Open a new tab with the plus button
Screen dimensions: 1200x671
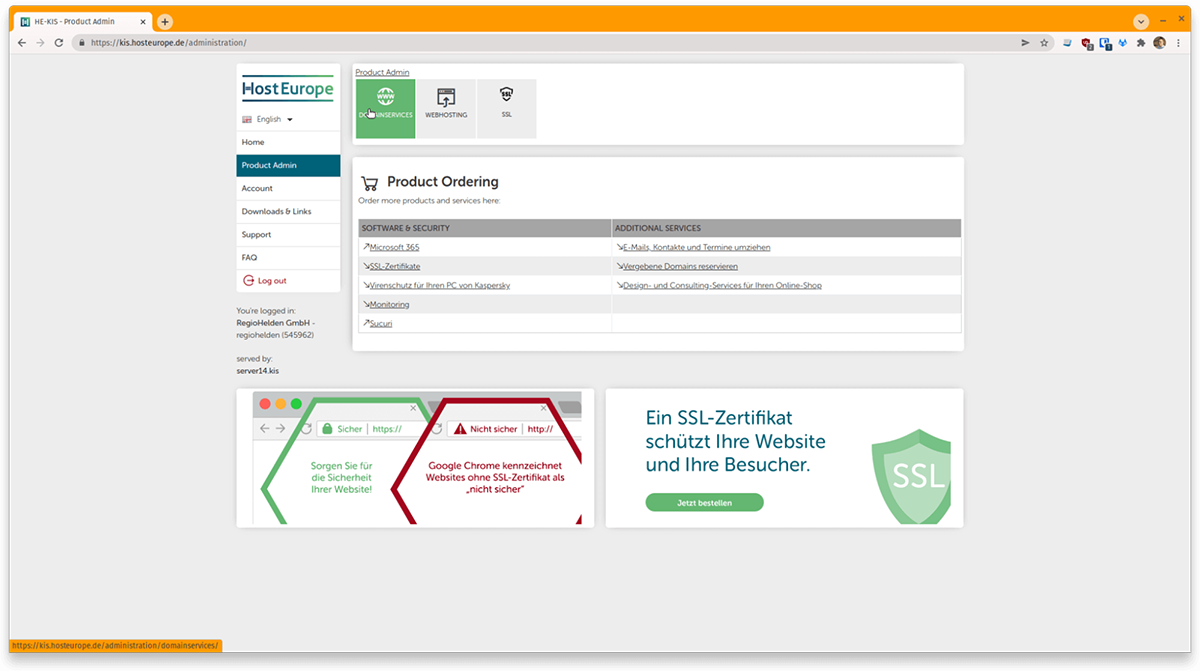click(x=165, y=21)
